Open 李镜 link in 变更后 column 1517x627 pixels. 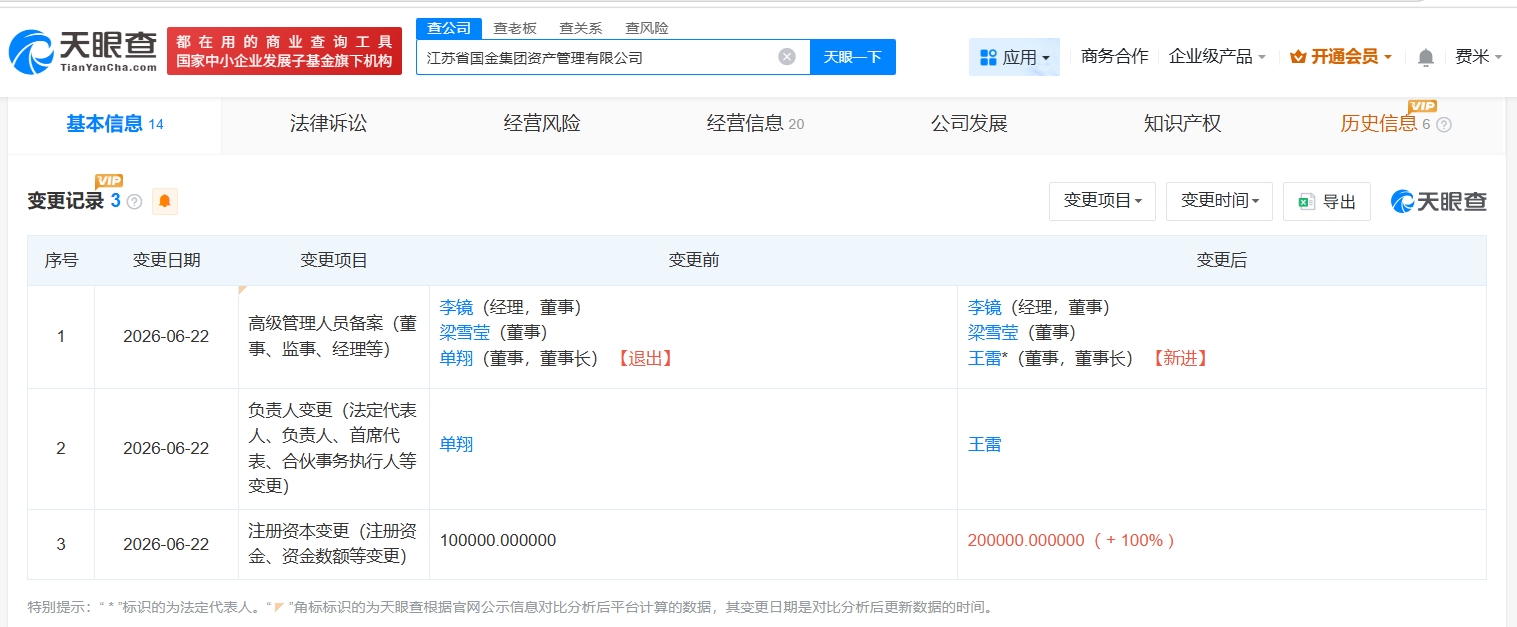(x=985, y=308)
